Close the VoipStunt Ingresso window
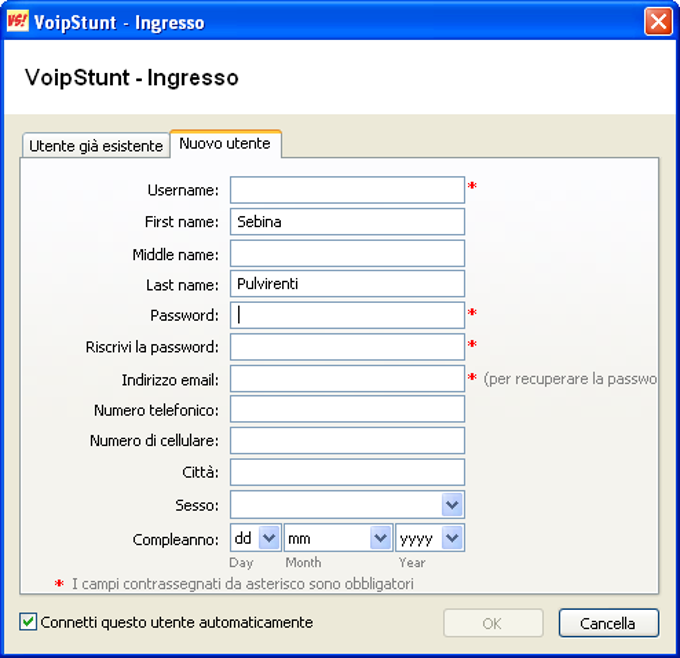680x658 pixels. tap(658, 21)
